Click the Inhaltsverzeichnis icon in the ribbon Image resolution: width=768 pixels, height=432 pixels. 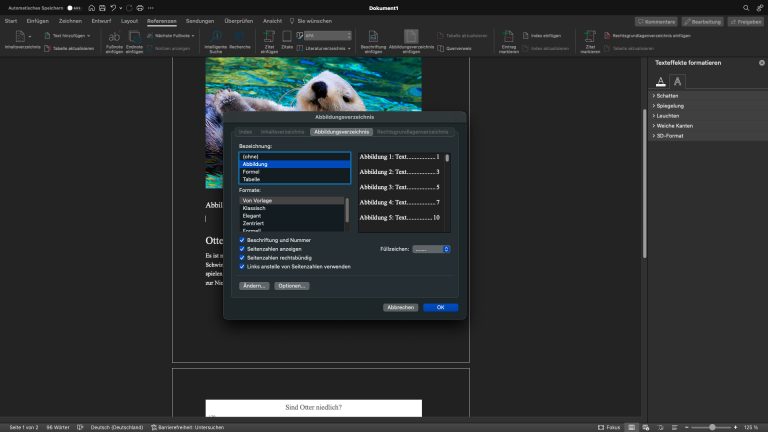click(21, 37)
